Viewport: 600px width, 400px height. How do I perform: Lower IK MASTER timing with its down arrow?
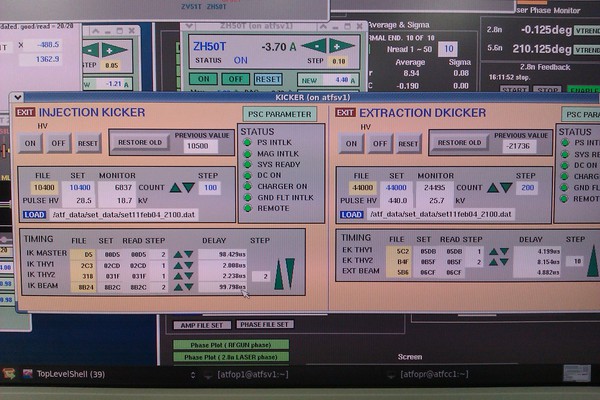pyautogui.click(x=189, y=254)
